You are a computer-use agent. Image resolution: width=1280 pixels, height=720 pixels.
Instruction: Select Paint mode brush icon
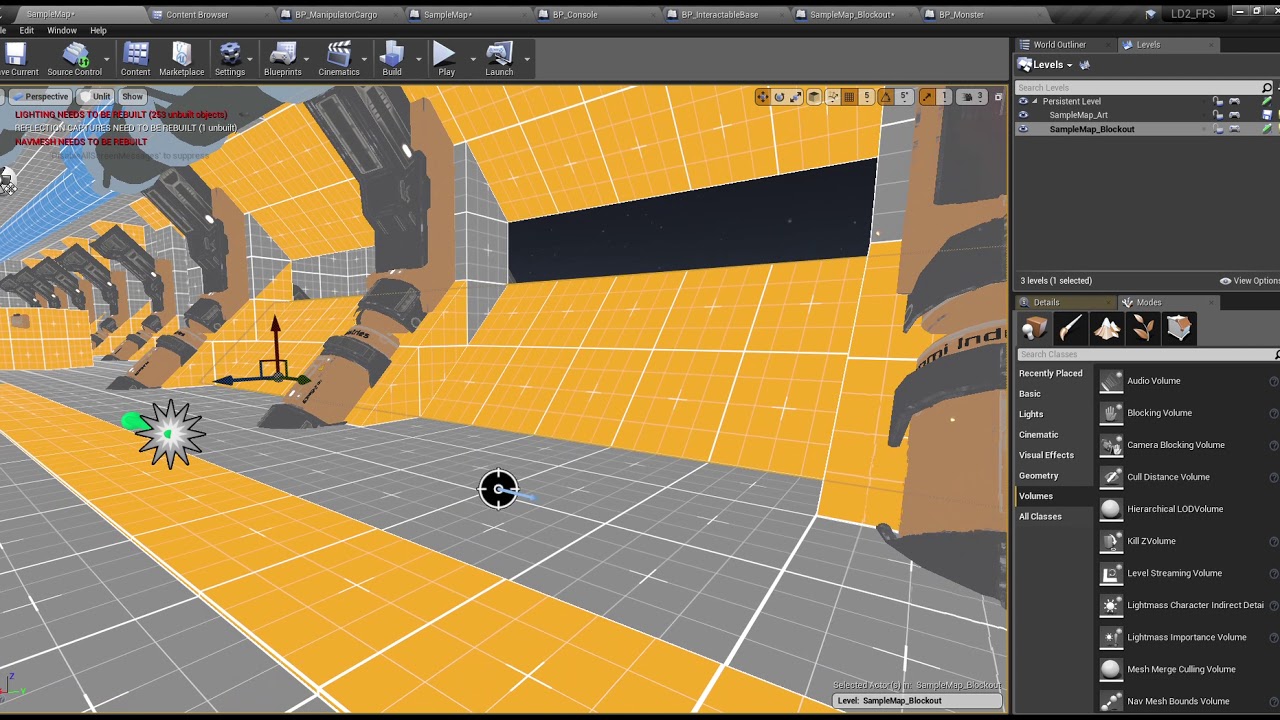(x=1071, y=328)
